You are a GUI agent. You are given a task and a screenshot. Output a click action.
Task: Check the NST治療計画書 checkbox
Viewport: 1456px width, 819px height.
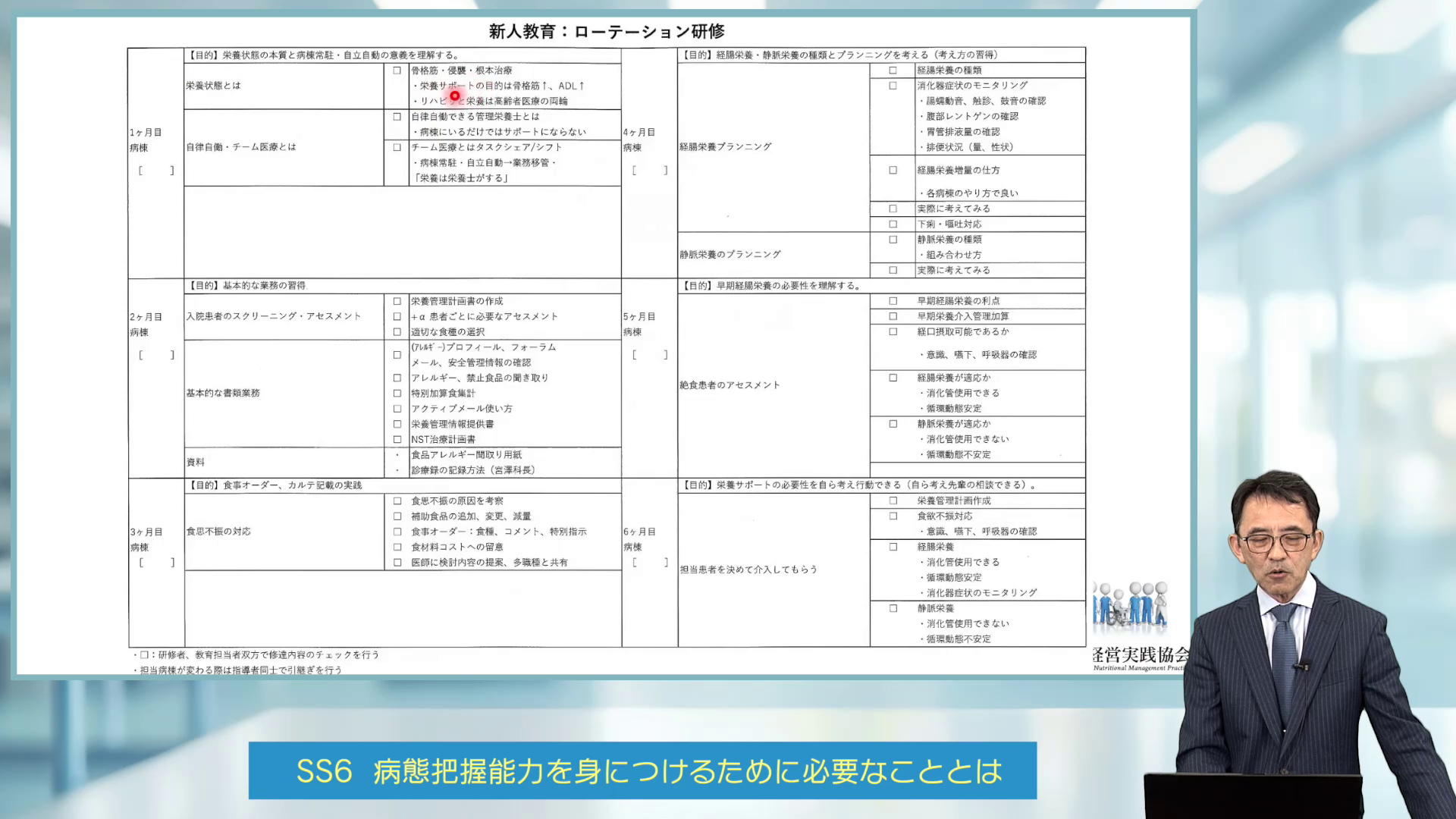[397, 438]
